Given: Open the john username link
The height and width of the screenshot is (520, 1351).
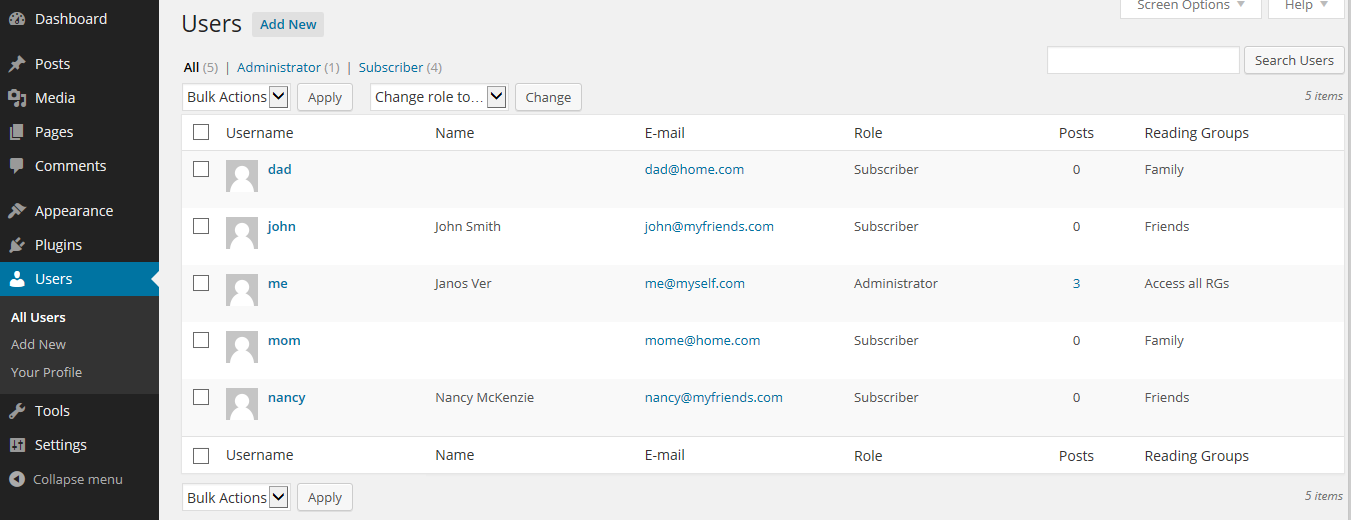Looking at the screenshot, I should pos(282,226).
